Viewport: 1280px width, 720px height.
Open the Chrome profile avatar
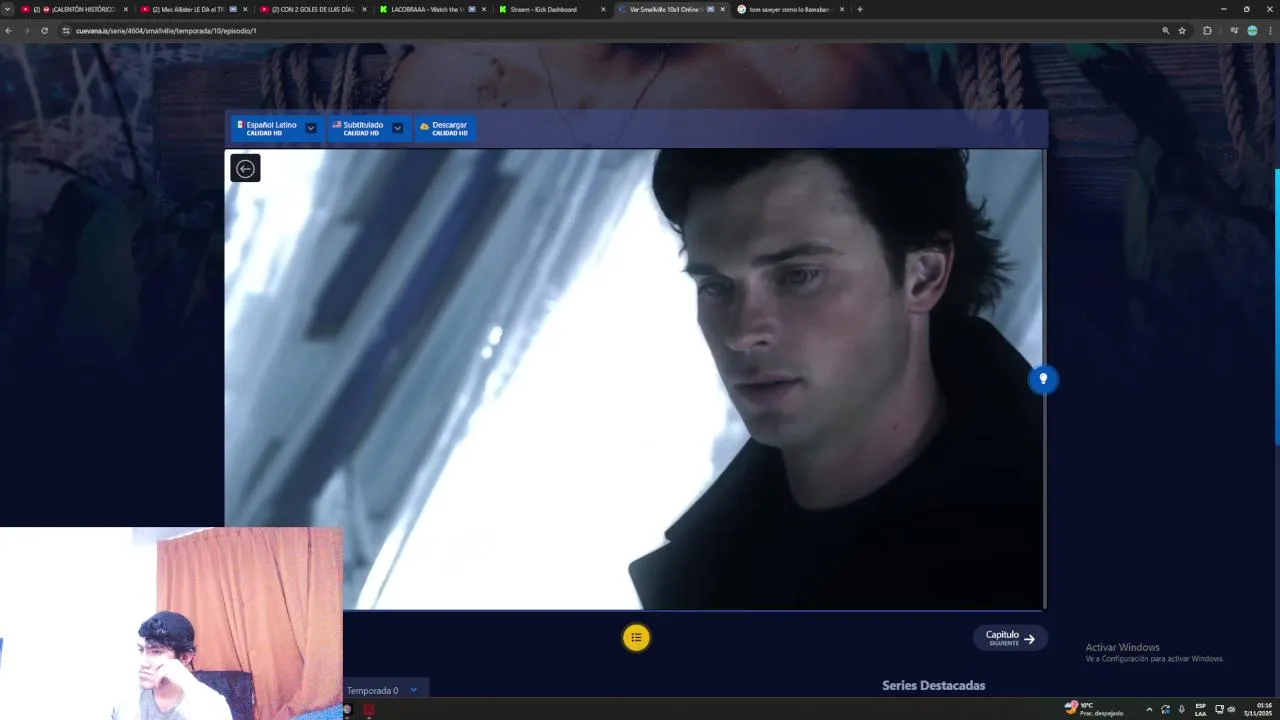tap(1252, 31)
